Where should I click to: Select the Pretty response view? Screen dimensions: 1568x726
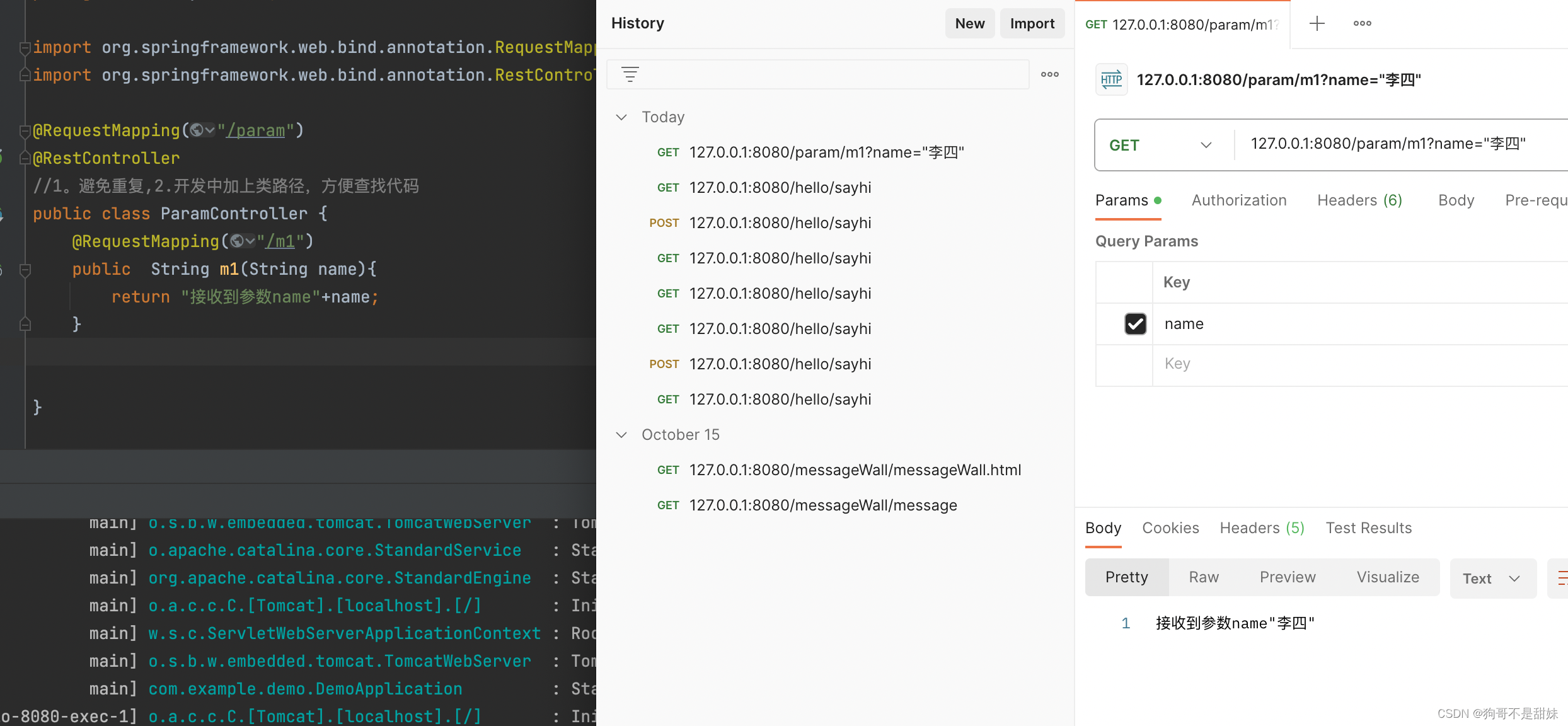pos(1126,577)
